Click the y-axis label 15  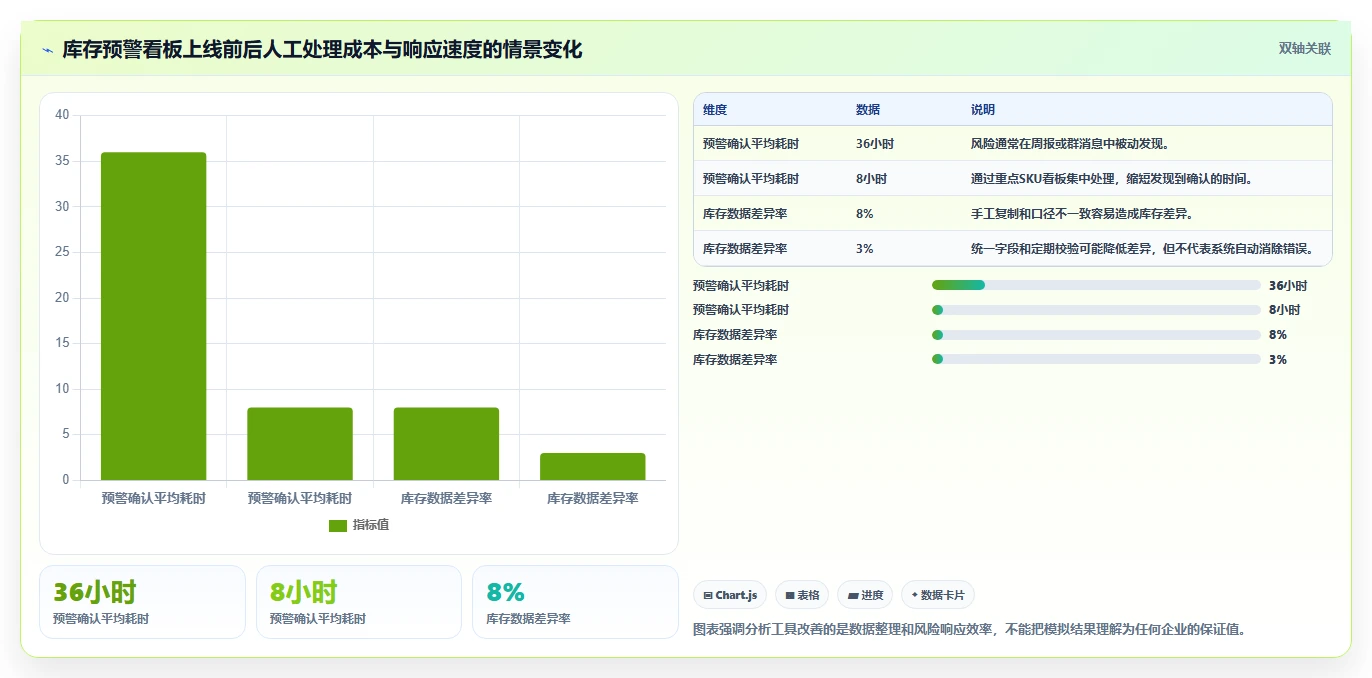pos(62,343)
